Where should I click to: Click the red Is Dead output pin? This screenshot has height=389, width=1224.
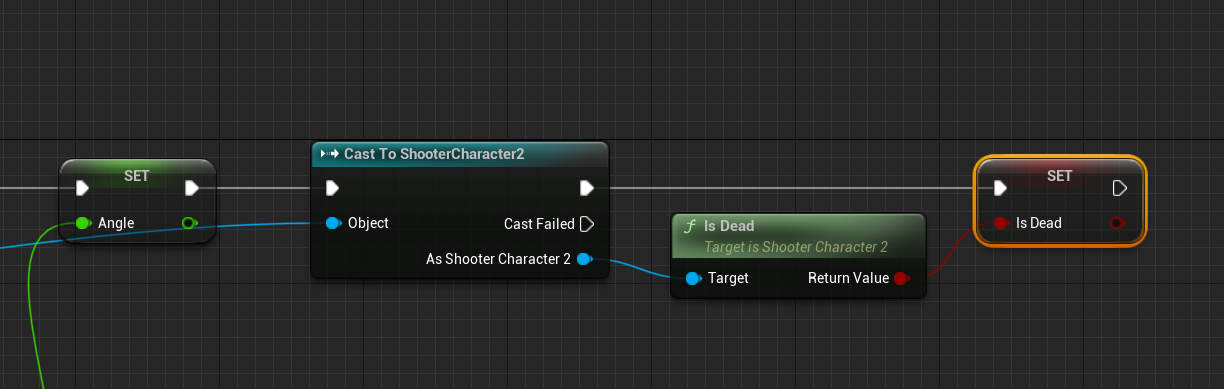click(1118, 223)
